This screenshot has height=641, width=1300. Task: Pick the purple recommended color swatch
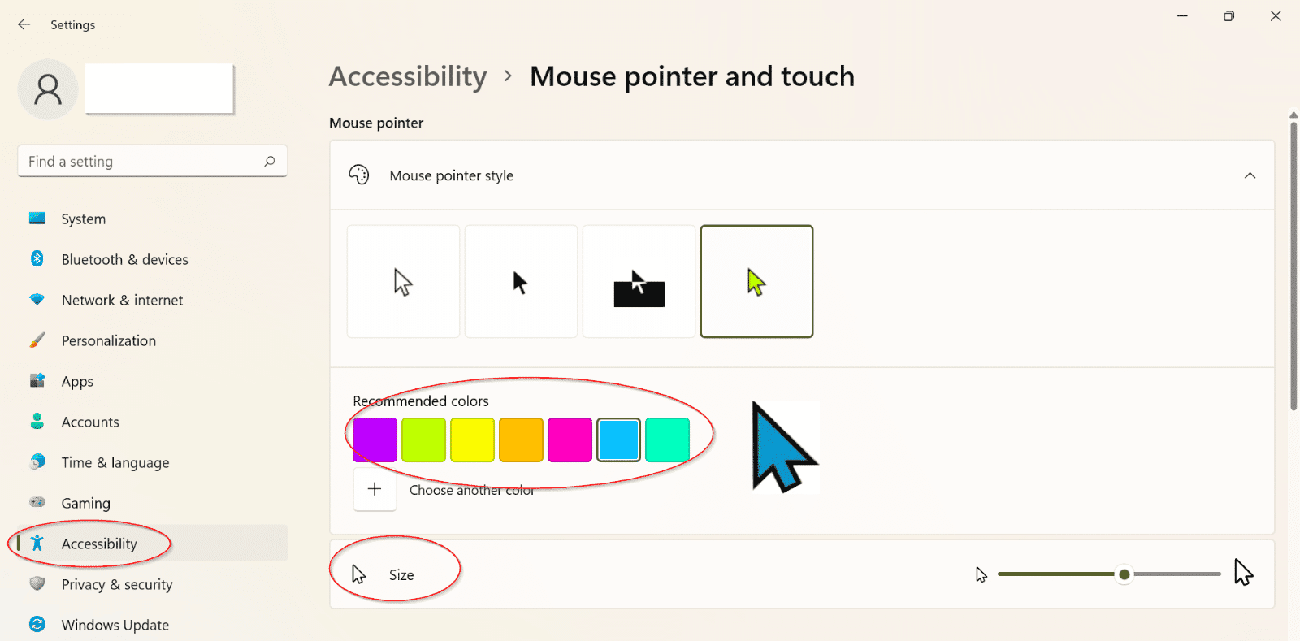[375, 440]
